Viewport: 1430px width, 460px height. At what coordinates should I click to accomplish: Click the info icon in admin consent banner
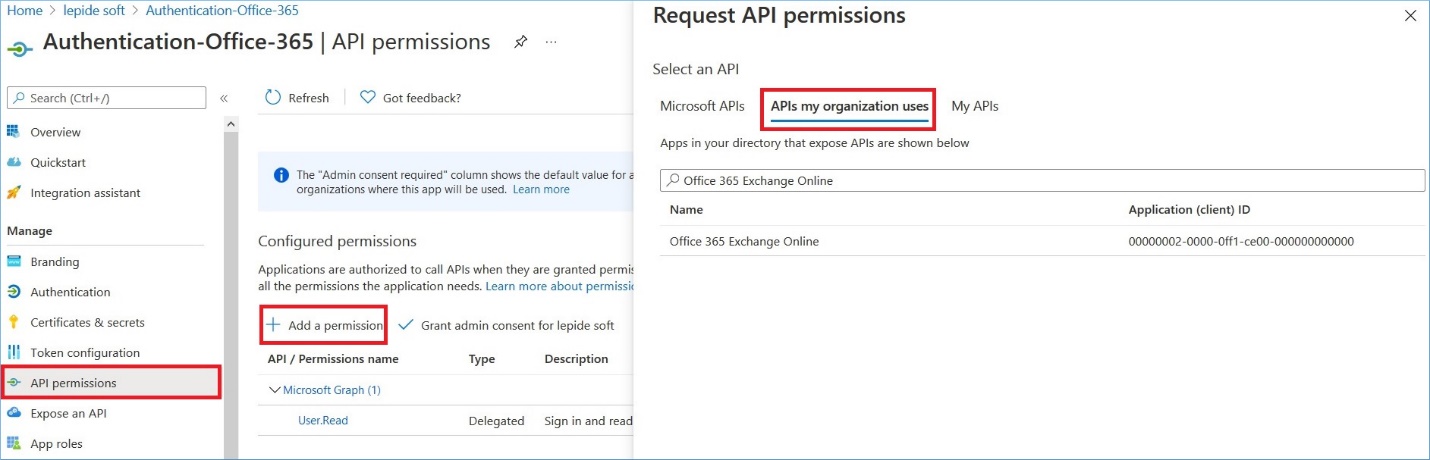(282, 175)
